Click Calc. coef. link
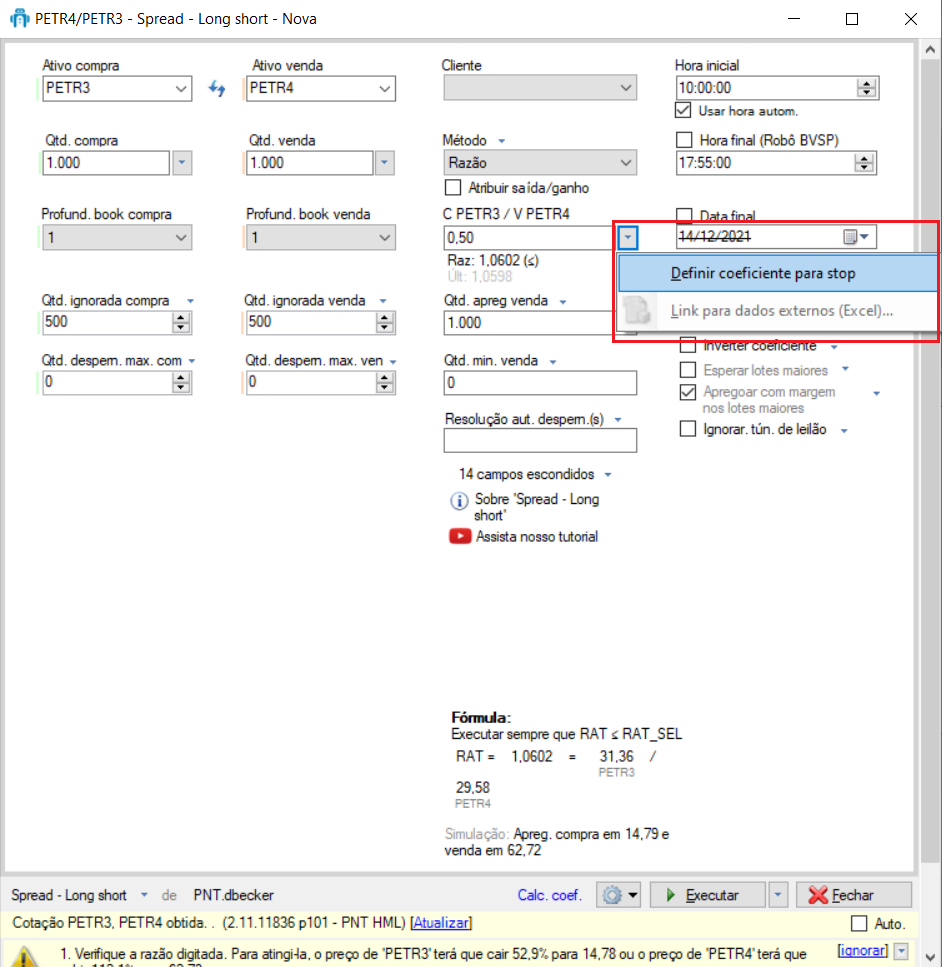The height and width of the screenshot is (967, 942). click(x=549, y=895)
